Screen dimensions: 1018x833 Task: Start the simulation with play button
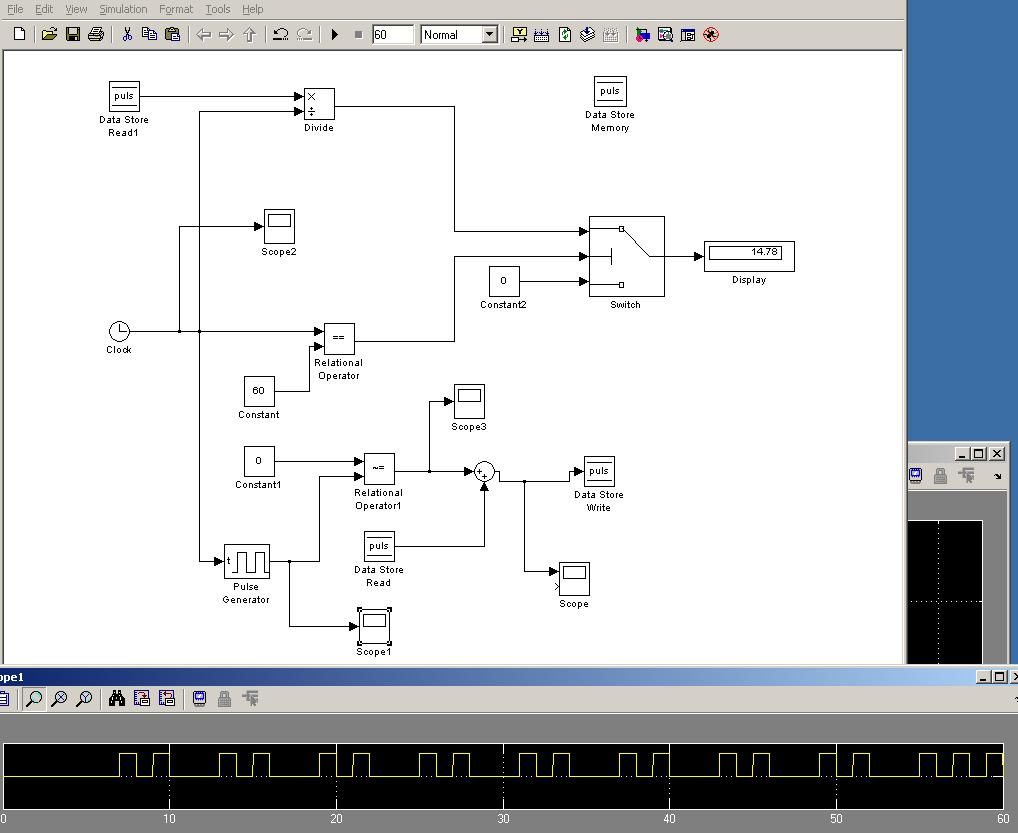pos(335,34)
